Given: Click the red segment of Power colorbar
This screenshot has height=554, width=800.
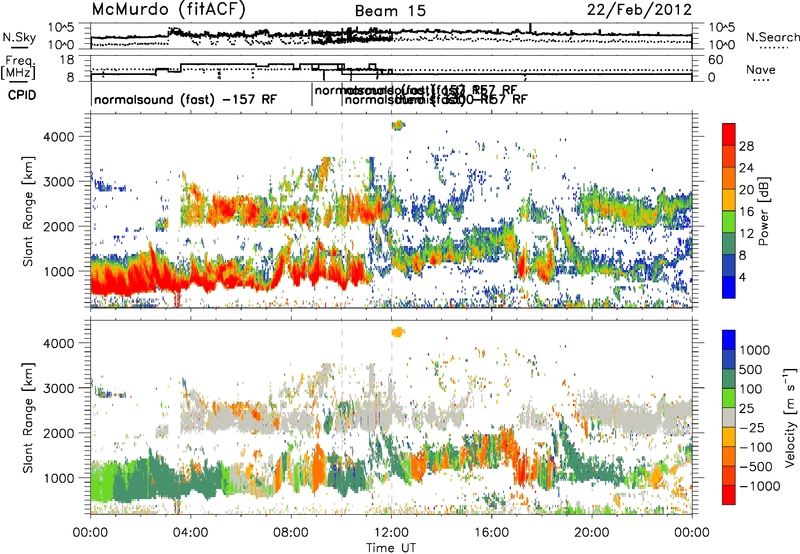Looking at the screenshot, I should coord(729,134).
